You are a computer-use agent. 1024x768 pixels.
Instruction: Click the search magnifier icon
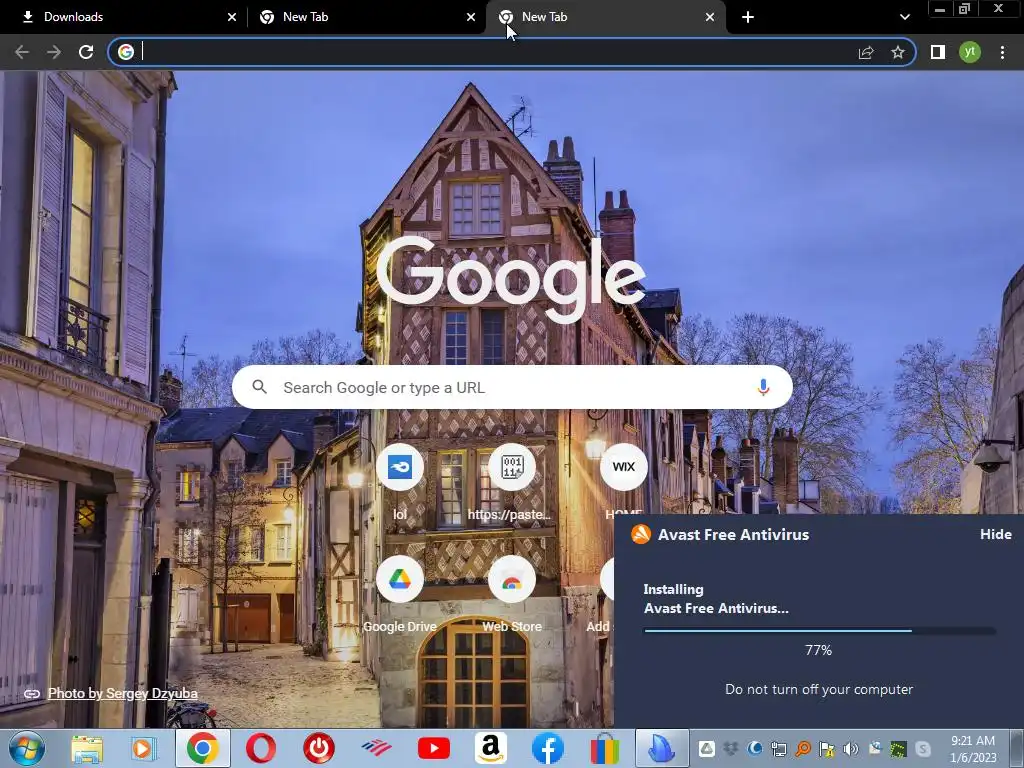(x=259, y=387)
